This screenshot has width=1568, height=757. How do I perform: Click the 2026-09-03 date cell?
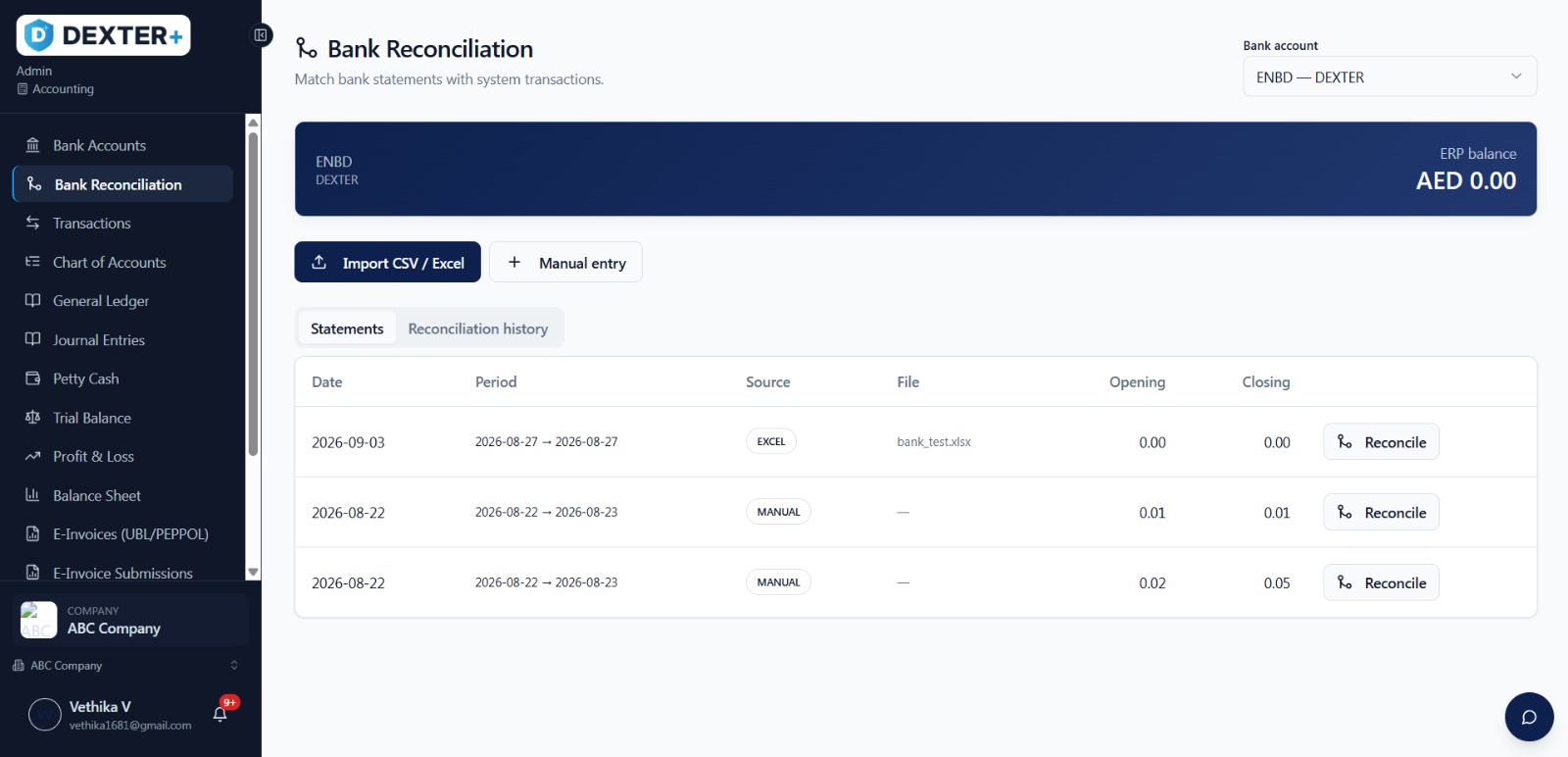point(348,442)
